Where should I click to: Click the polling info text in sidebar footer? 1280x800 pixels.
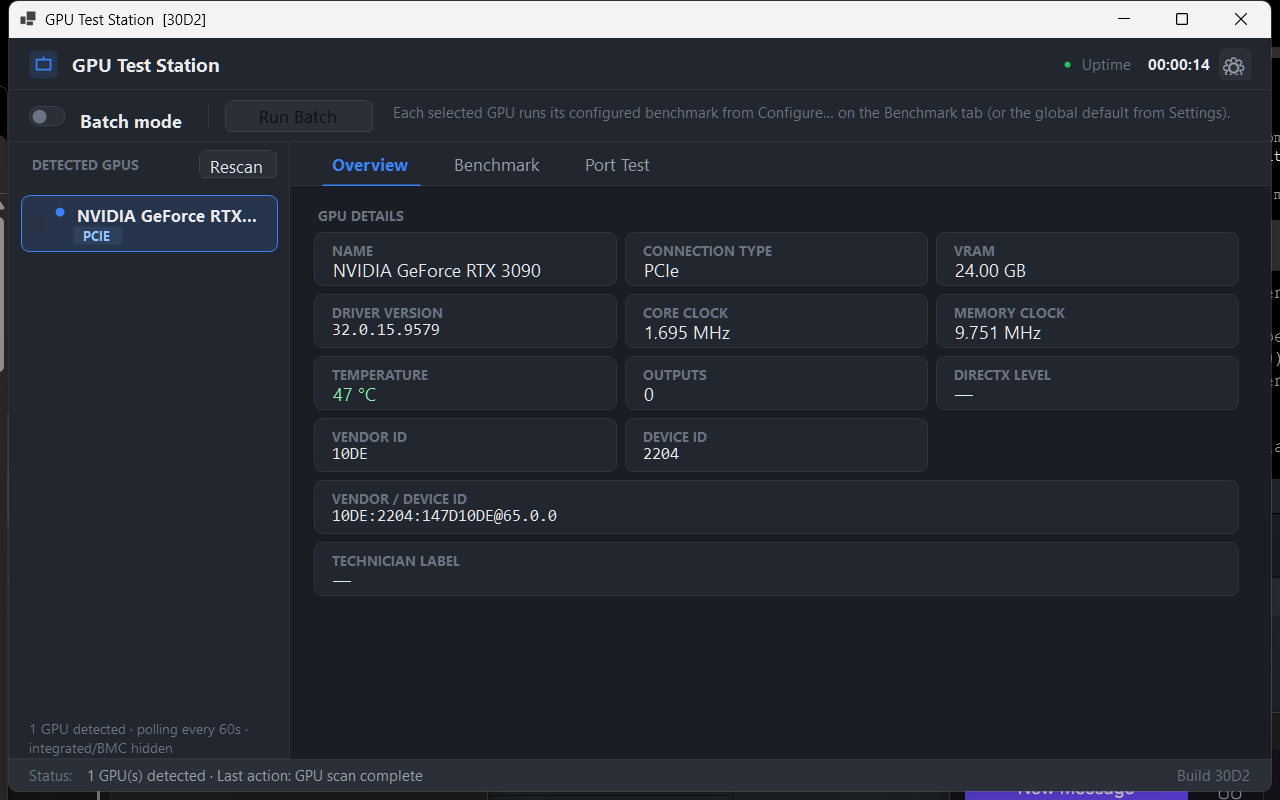click(138, 738)
